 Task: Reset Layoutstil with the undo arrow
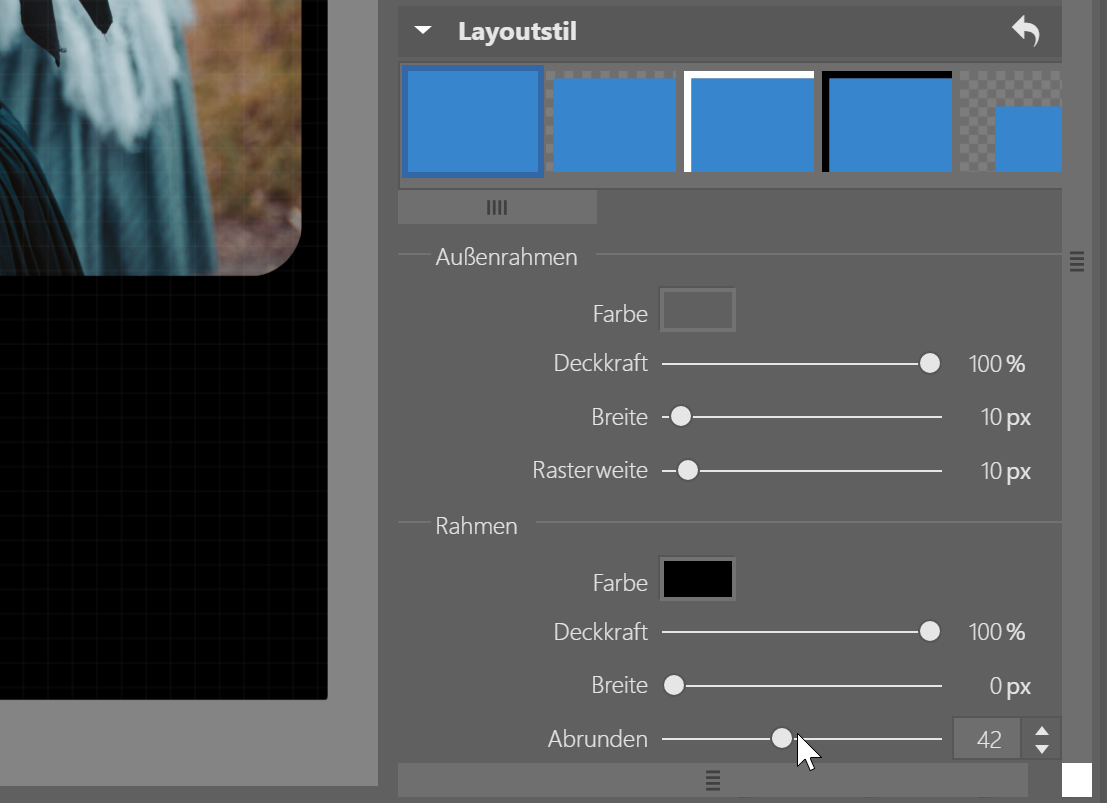1025,32
